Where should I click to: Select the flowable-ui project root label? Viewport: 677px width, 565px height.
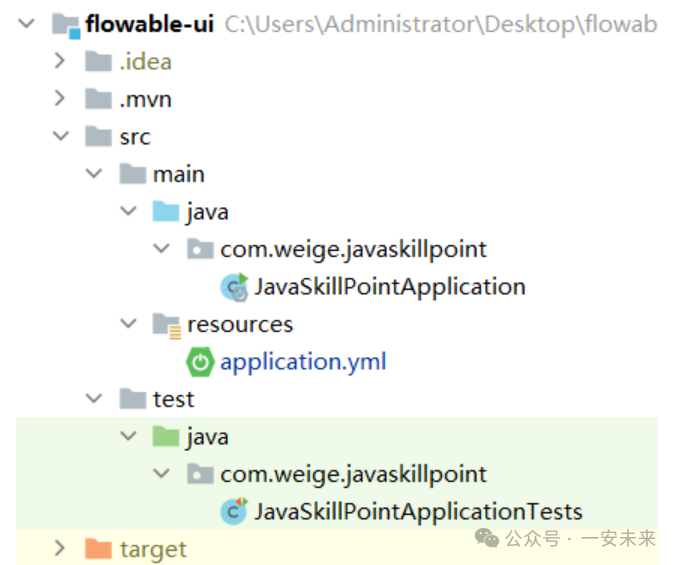click(x=150, y=24)
